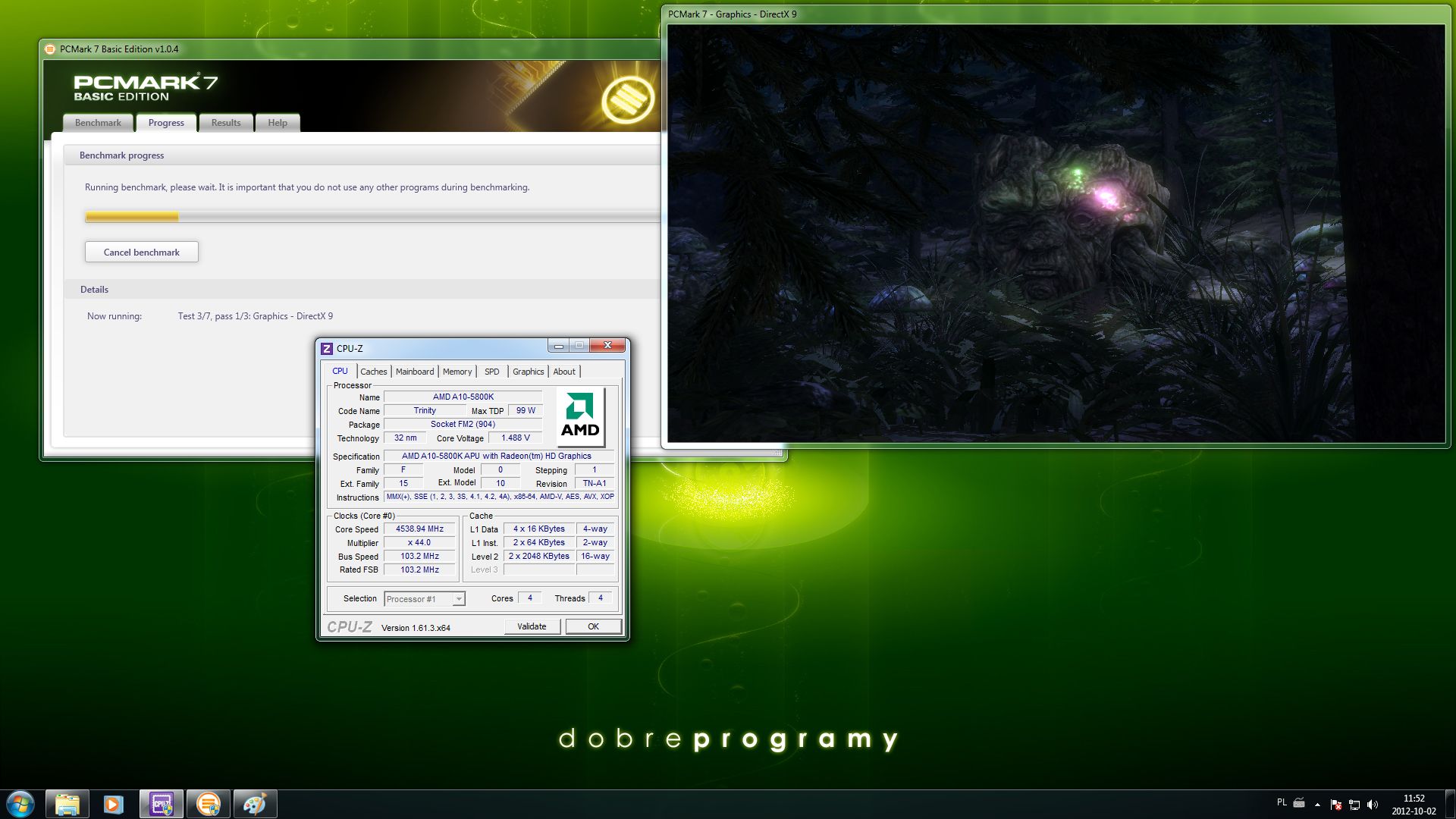
Task: Show hidden system tray icons
Action: pyautogui.click(x=1317, y=805)
